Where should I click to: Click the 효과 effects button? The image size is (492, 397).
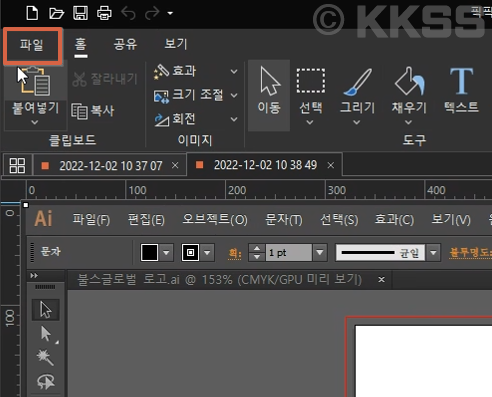tap(175, 71)
